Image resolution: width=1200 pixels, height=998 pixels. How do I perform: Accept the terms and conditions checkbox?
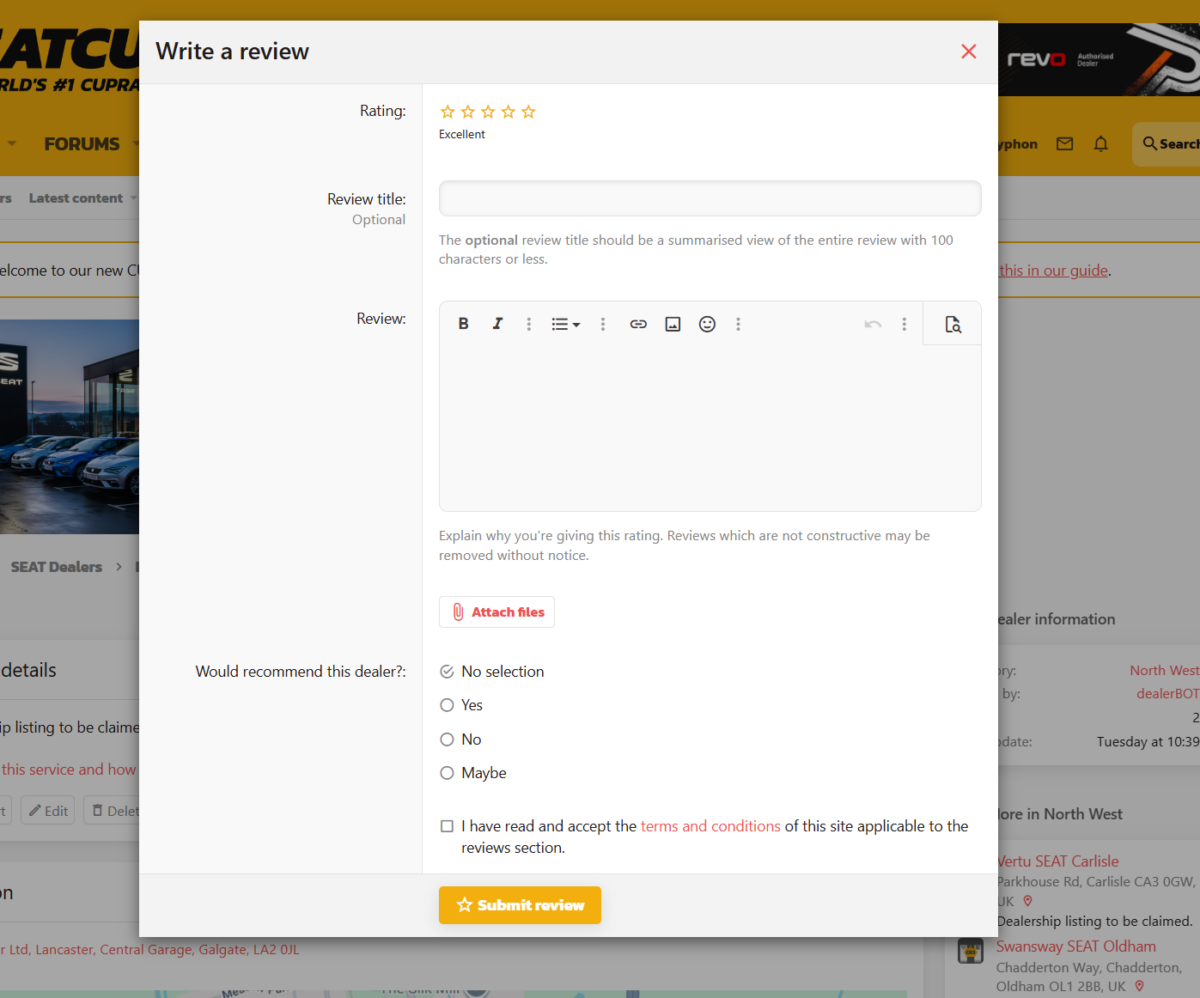[447, 826]
